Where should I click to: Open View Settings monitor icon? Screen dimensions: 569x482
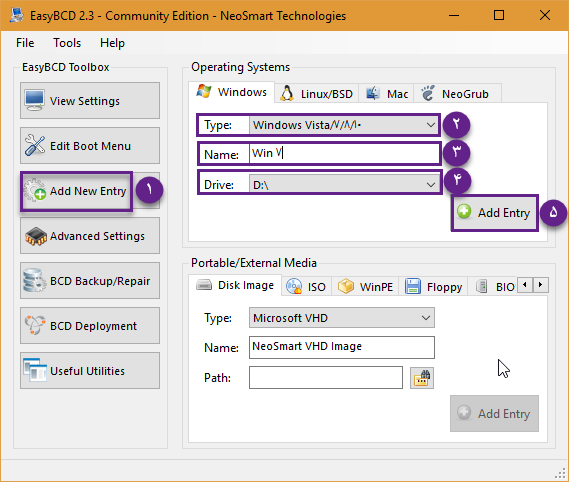coord(34,100)
